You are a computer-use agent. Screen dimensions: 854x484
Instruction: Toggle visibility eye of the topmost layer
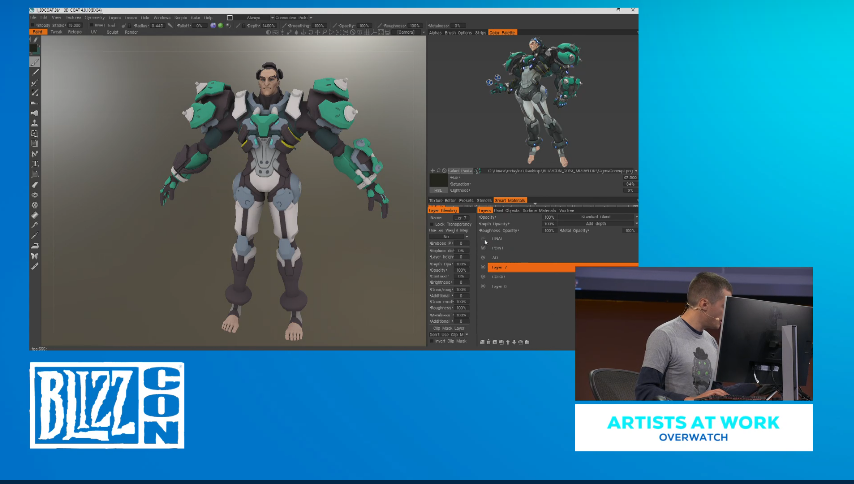[x=483, y=238]
